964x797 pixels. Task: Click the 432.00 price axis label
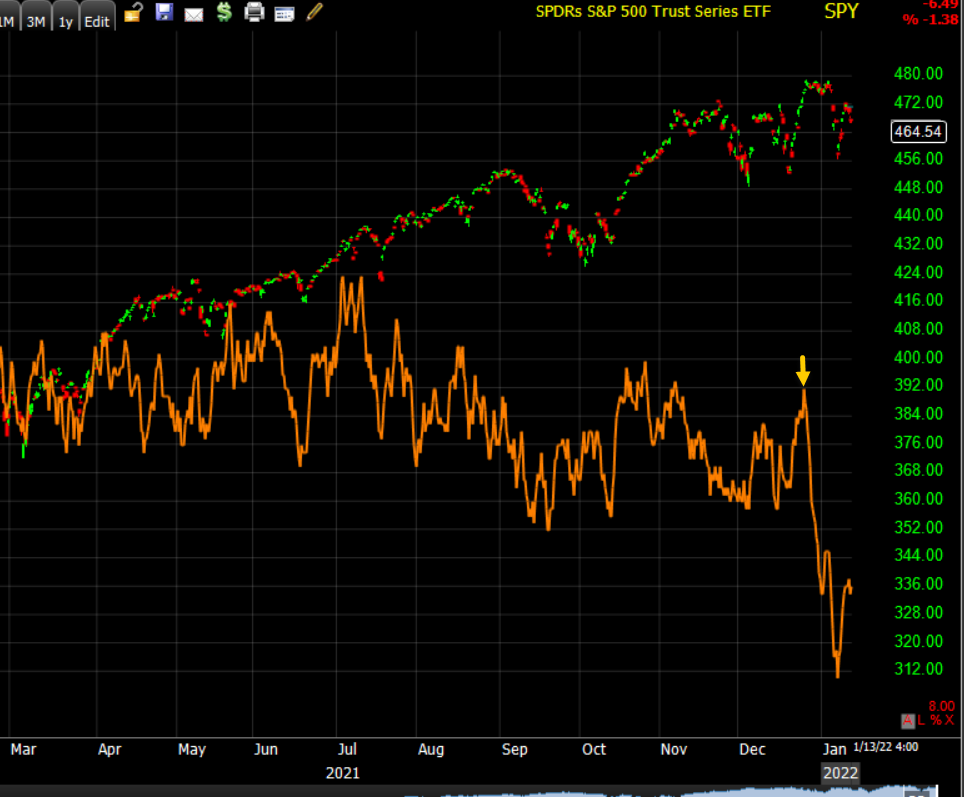(919, 244)
